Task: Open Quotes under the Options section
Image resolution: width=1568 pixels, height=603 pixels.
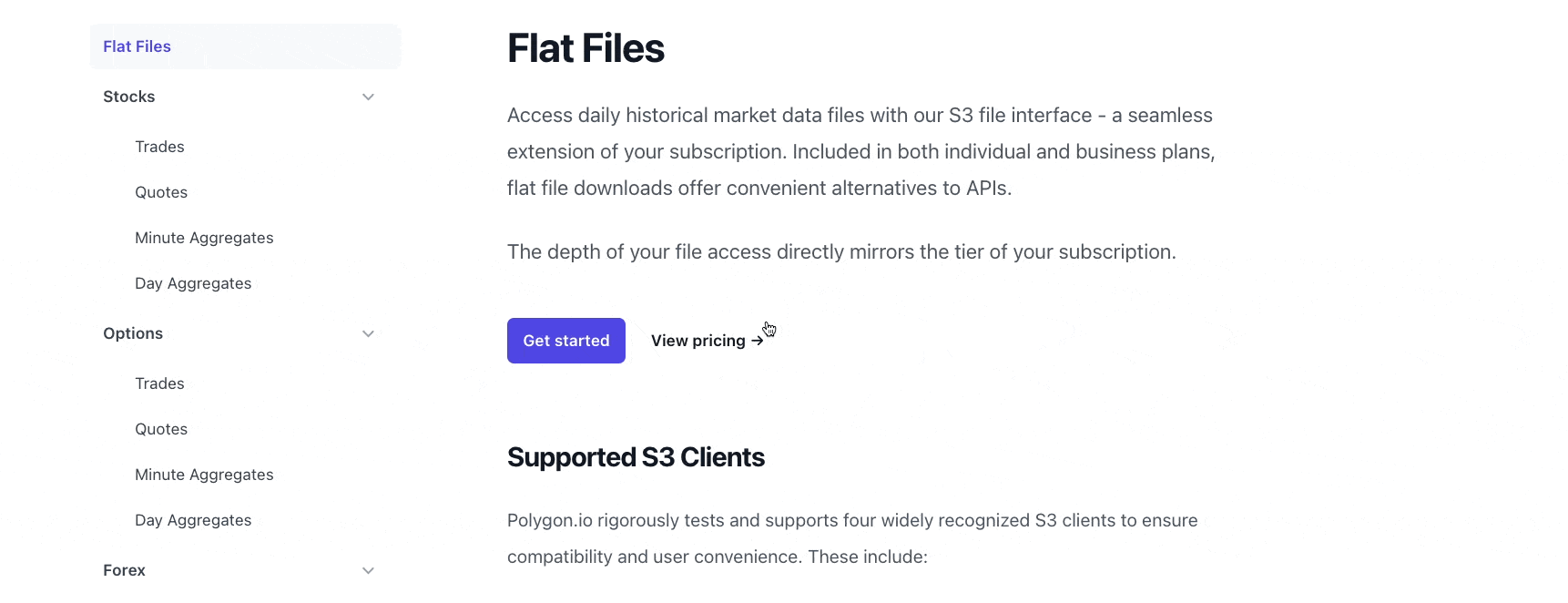Action: (x=161, y=429)
